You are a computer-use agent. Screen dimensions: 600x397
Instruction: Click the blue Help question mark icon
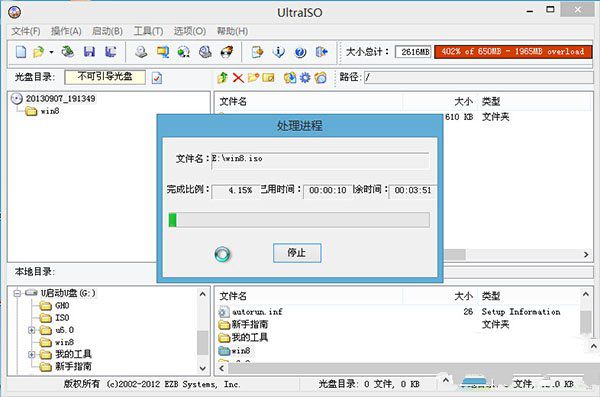point(300,52)
